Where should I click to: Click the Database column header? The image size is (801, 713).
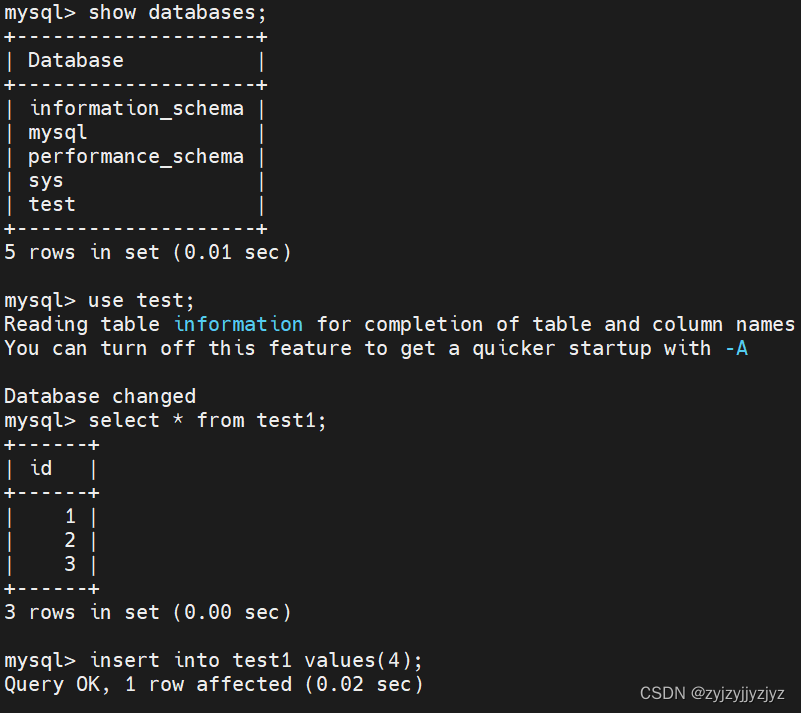coord(76,60)
